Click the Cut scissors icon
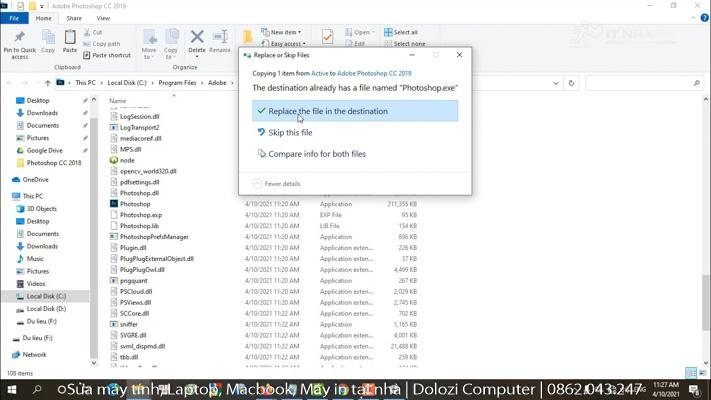 [87, 32]
